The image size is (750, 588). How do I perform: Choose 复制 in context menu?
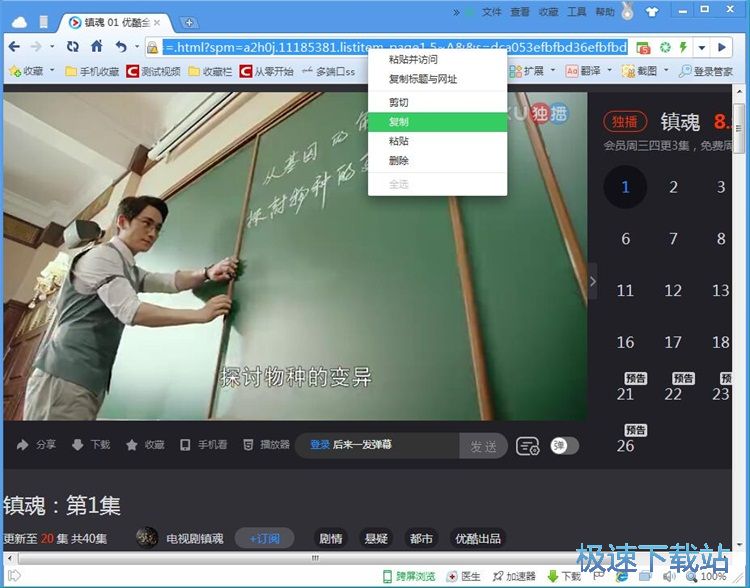tap(437, 122)
